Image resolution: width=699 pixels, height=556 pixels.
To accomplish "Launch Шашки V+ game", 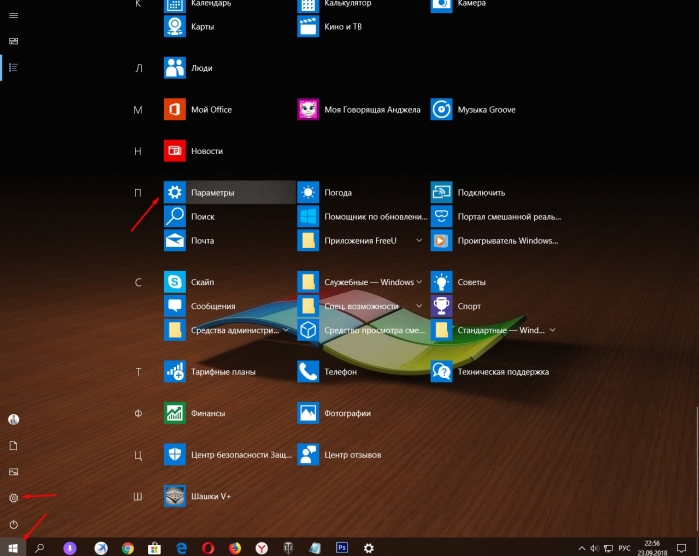I will point(197,496).
